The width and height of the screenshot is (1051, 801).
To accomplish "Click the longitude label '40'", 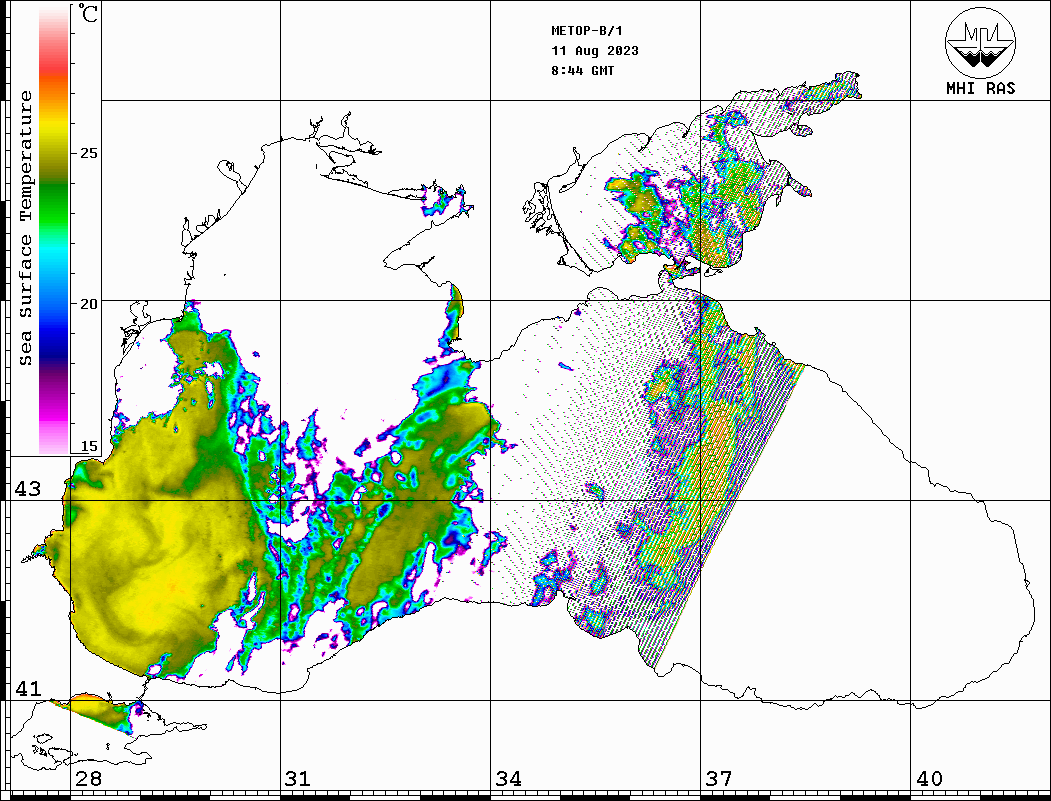I will pos(928,778).
